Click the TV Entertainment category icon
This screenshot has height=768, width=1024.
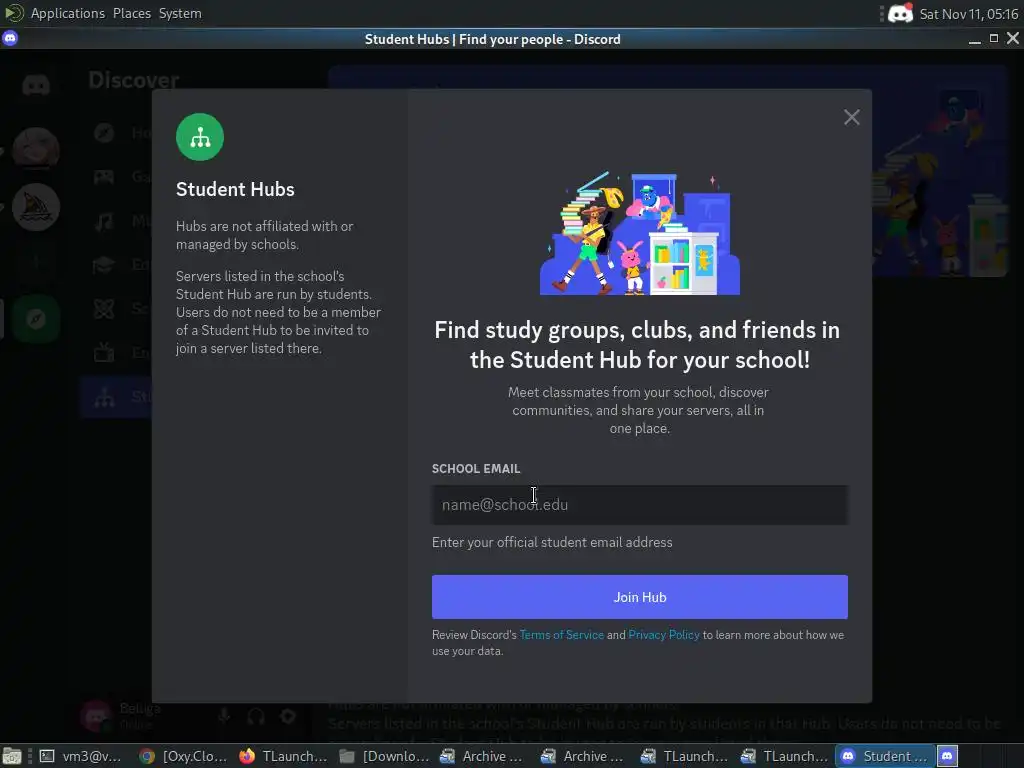(x=104, y=353)
